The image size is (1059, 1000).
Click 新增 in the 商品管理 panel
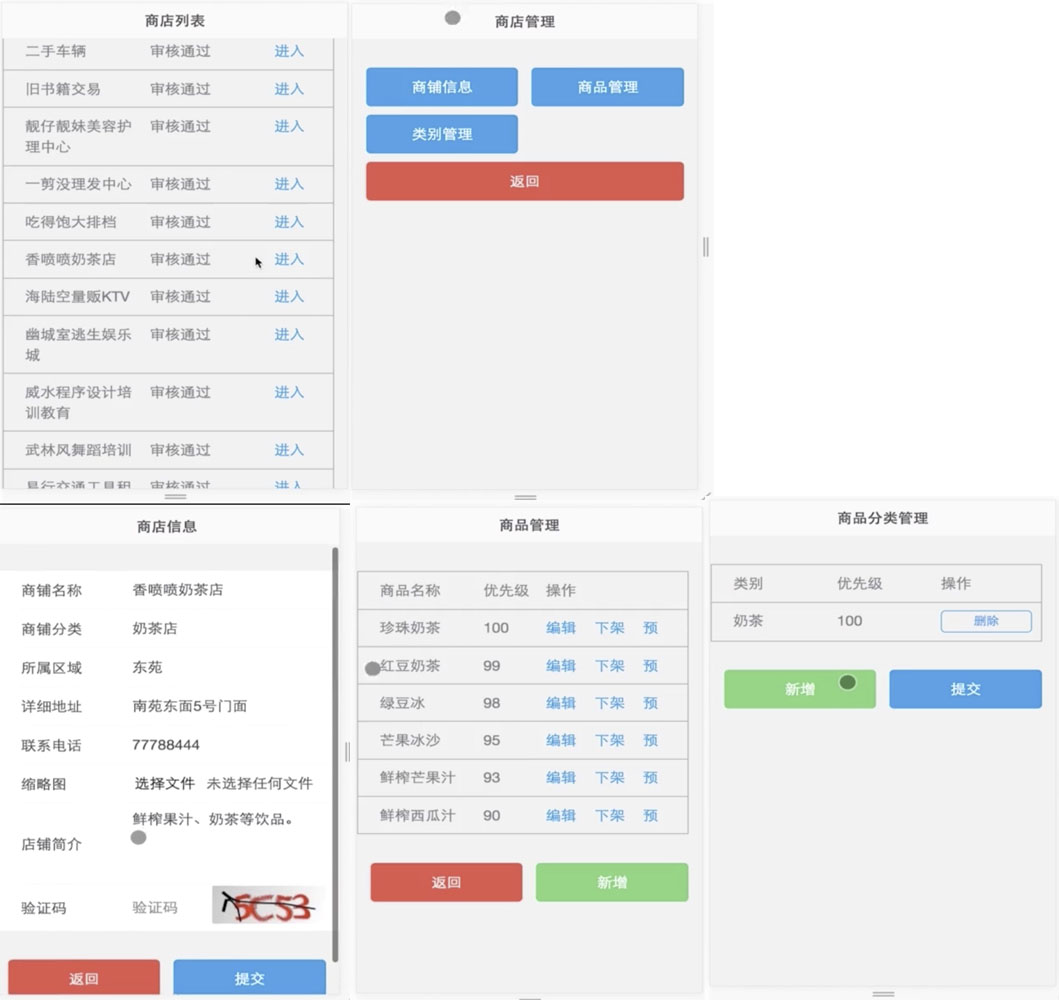point(612,882)
